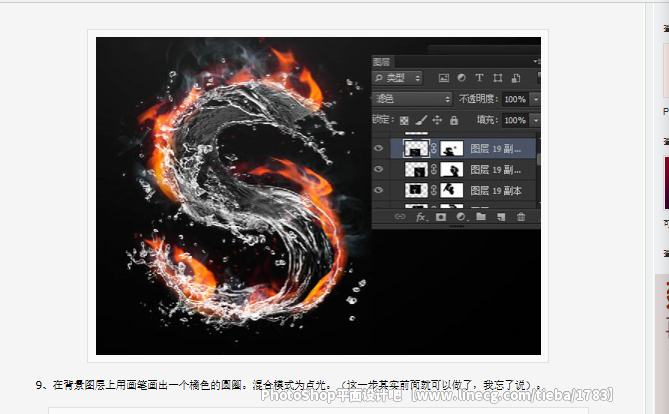669x414 pixels.
Task: Expand the 不透明度 opacity slider arrow
Action: (535, 99)
